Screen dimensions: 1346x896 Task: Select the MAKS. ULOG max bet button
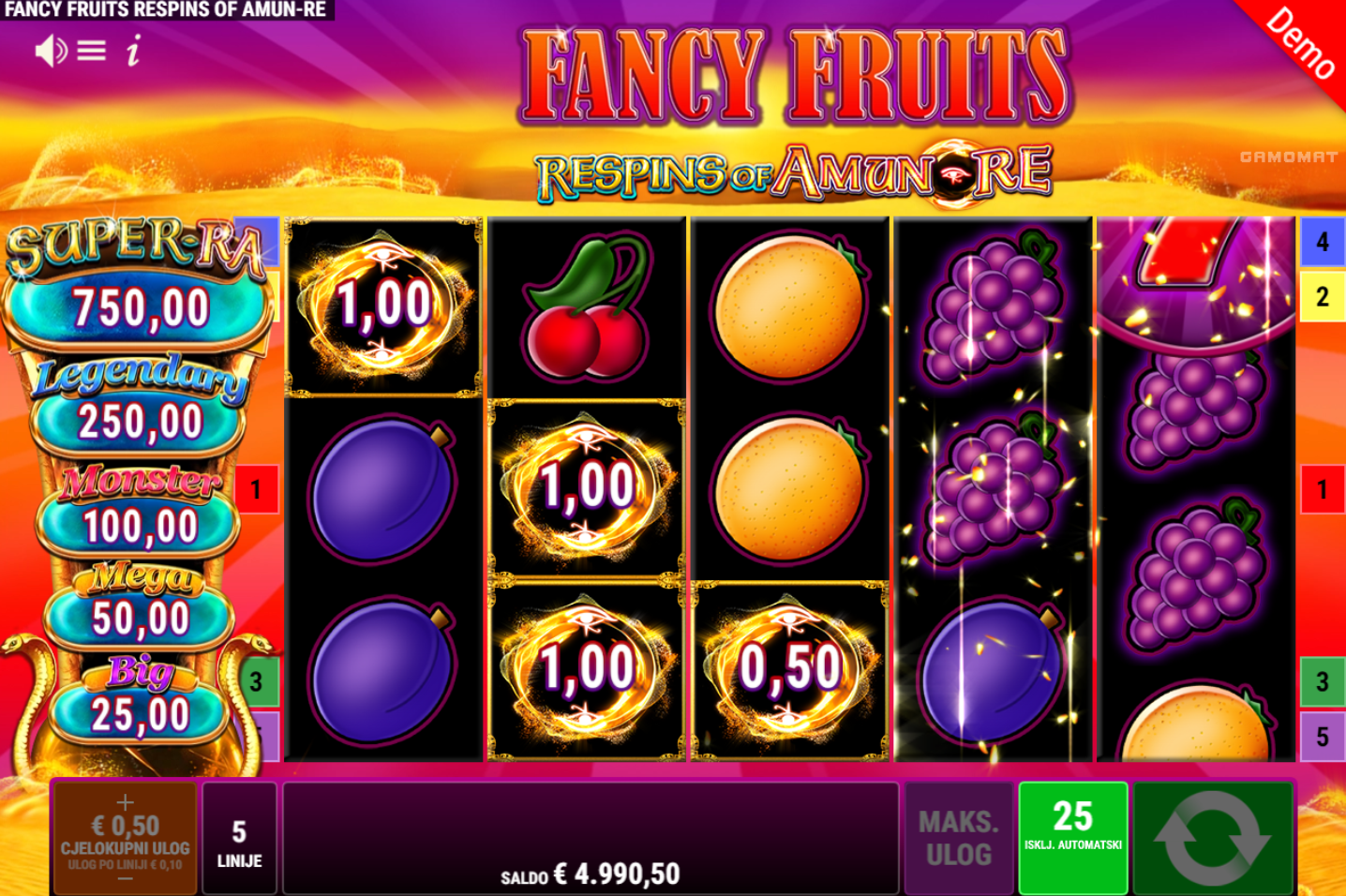[x=959, y=838]
